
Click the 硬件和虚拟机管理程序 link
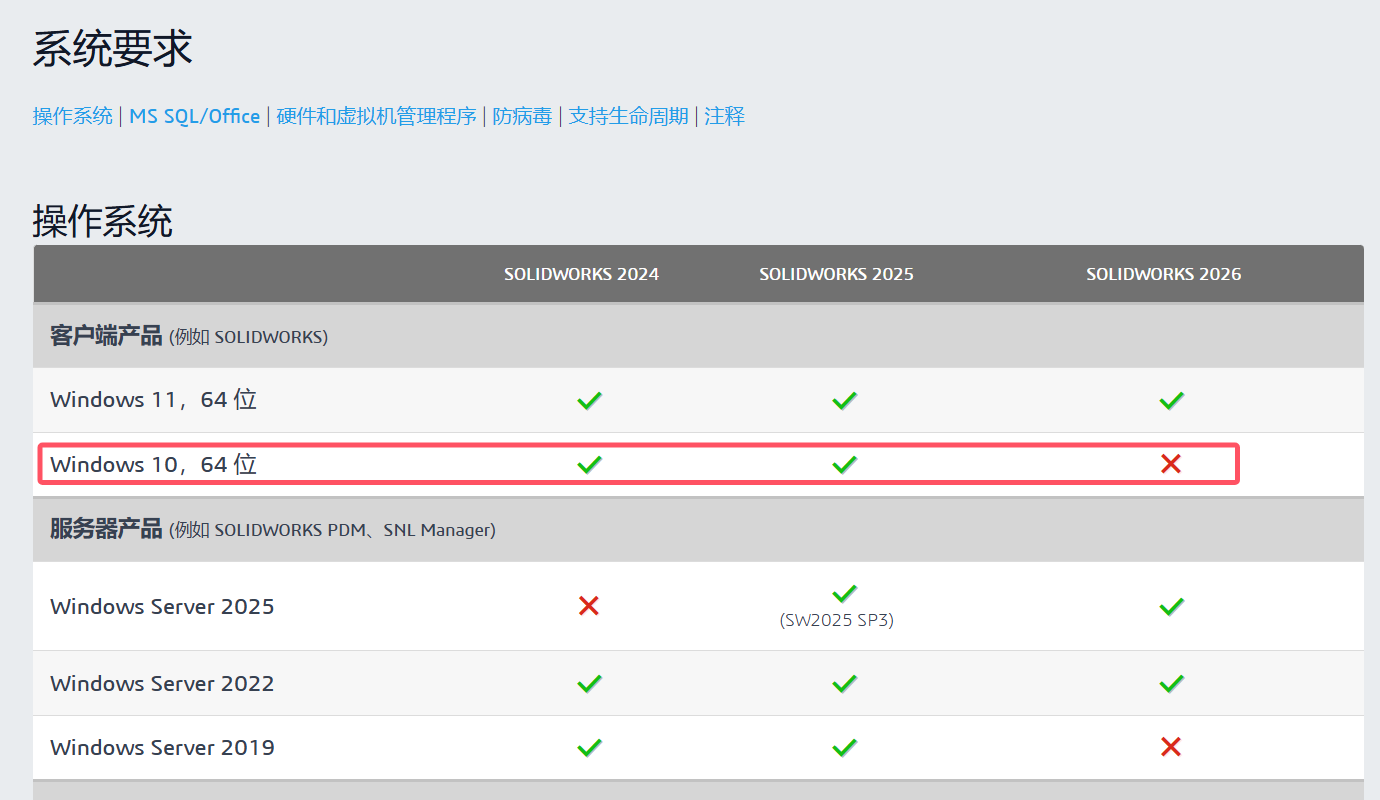pyautogui.click(x=377, y=117)
